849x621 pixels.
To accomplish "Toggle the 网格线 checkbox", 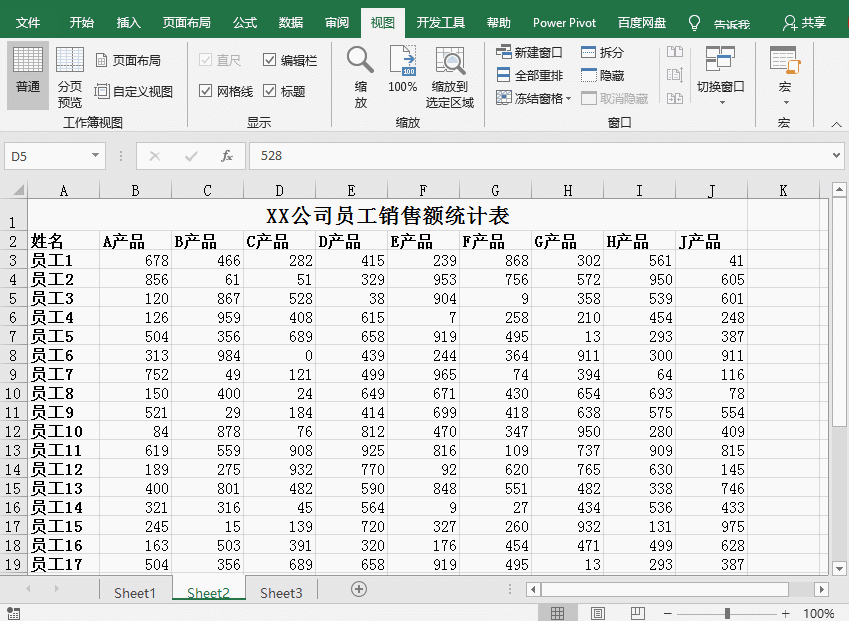I will pos(204,91).
